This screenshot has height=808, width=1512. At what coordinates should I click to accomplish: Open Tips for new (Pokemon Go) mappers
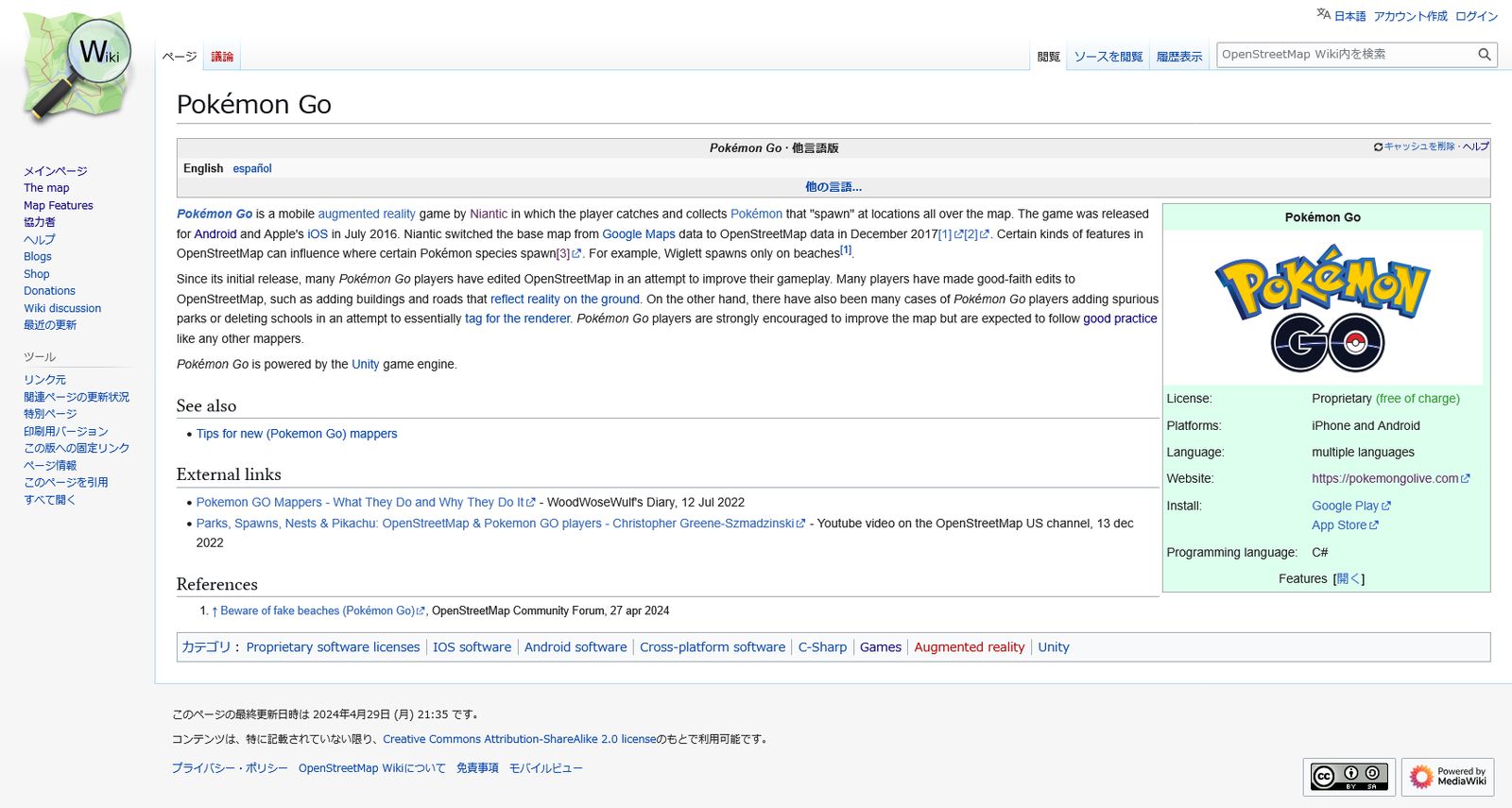(x=297, y=434)
